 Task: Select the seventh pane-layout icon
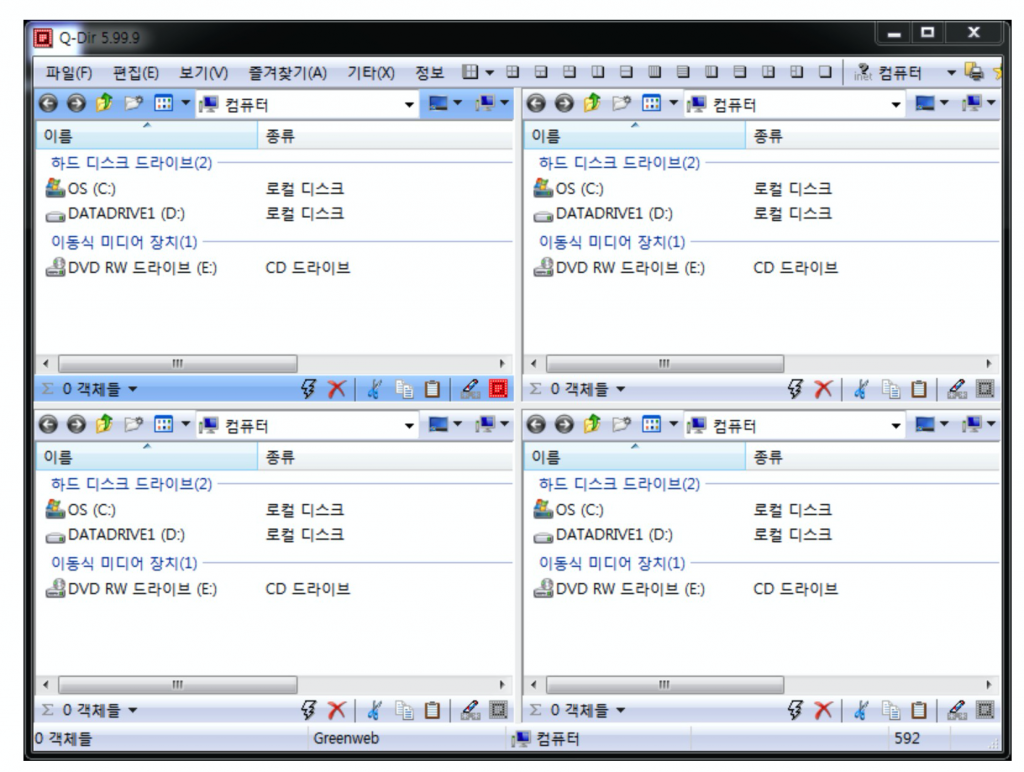683,72
